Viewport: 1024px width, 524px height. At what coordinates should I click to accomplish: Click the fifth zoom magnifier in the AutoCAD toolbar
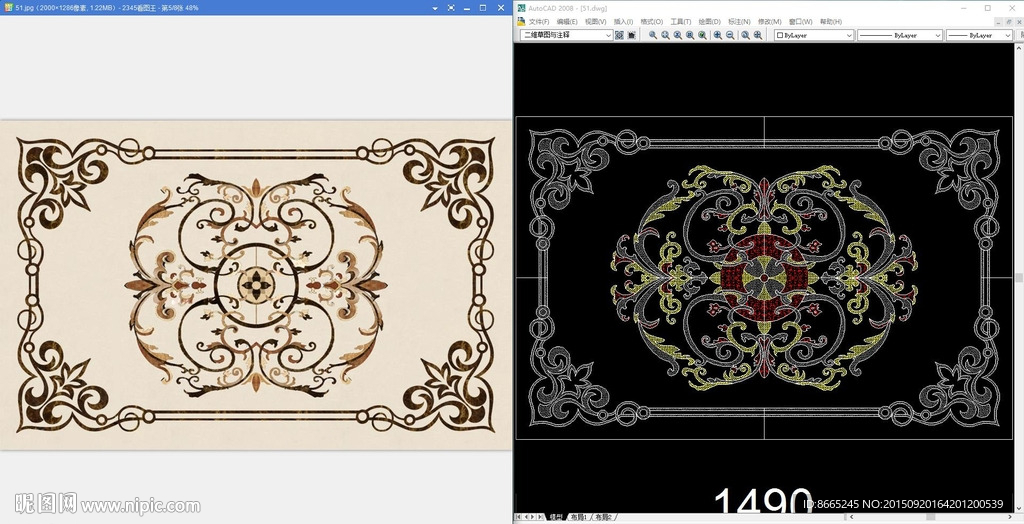click(703, 35)
